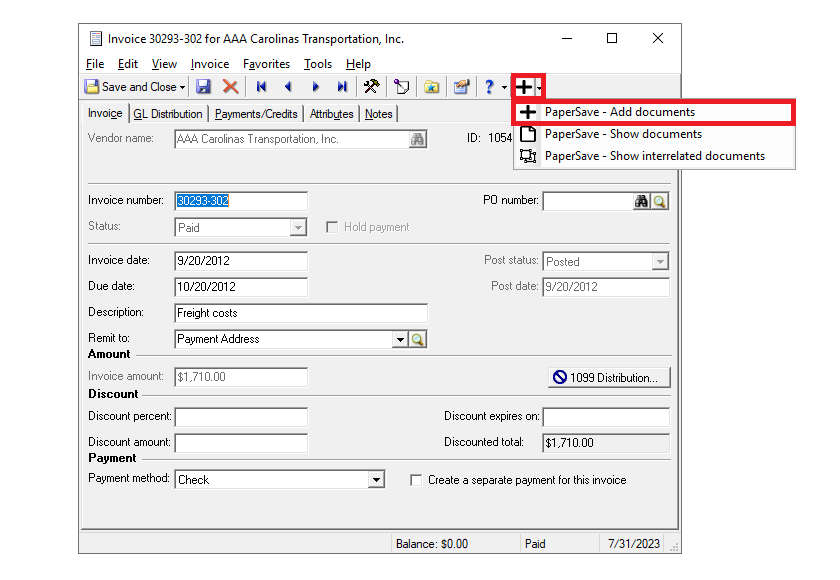Click the 1099 Distribution button

coord(609,377)
